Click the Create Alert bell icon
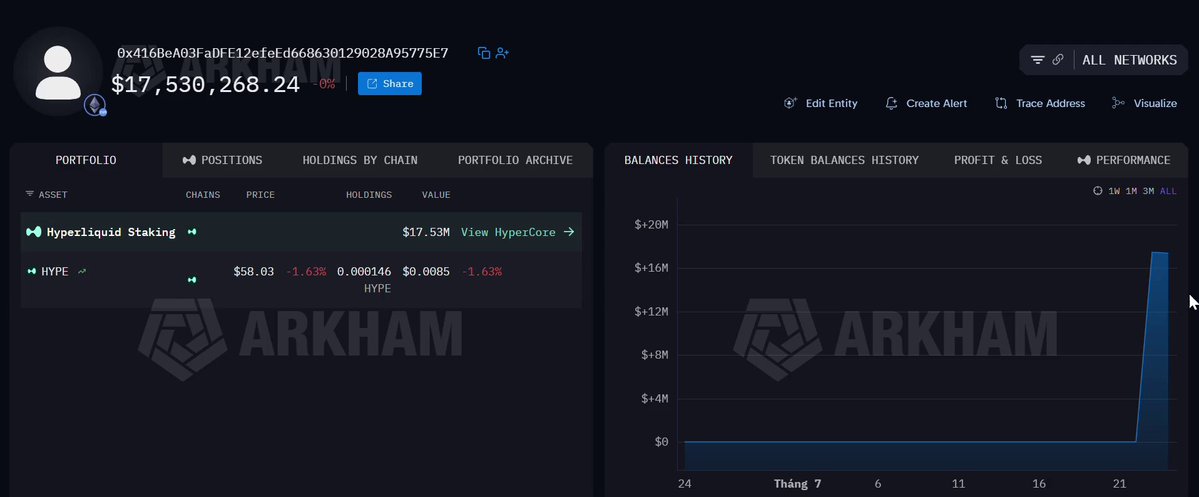Image resolution: width=1199 pixels, height=497 pixels. [891, 103]
